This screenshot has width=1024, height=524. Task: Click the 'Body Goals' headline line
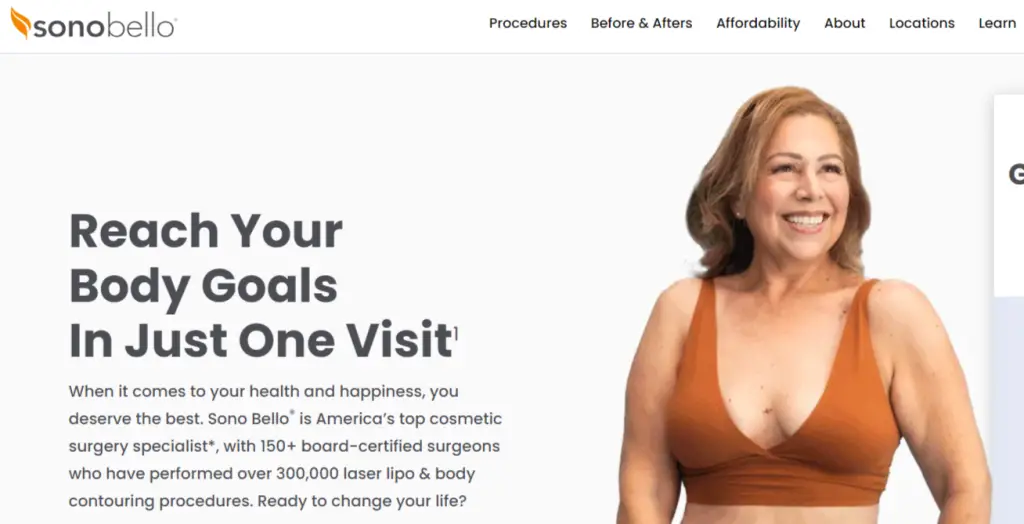pyautogui.click(x=203, y=286)
